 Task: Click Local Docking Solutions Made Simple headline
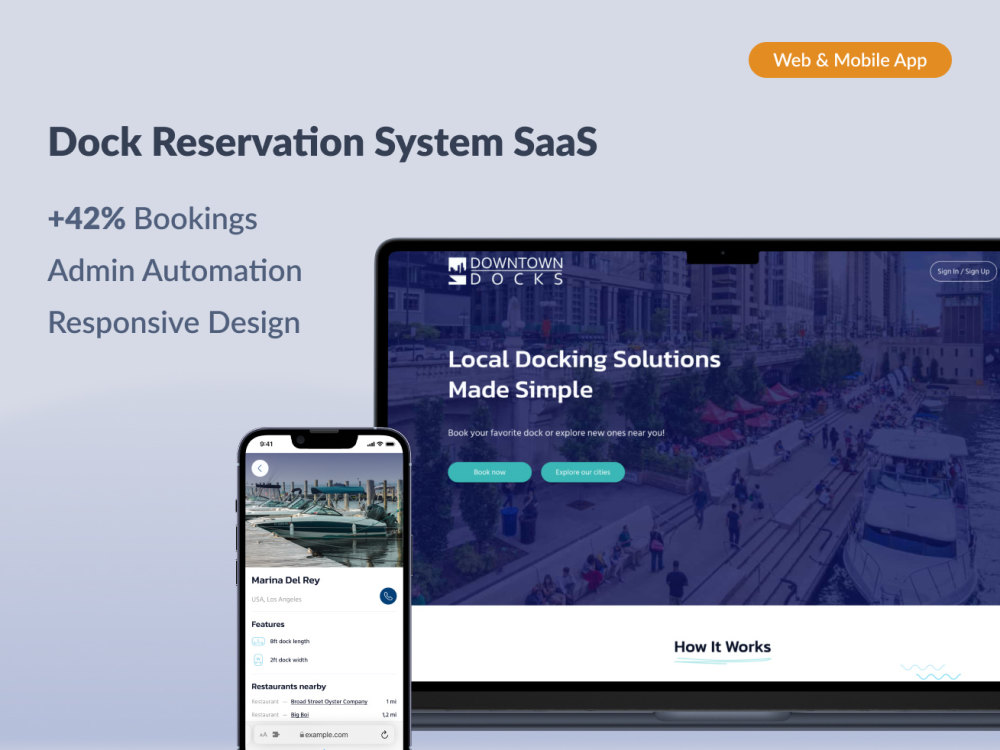(584, 374)
